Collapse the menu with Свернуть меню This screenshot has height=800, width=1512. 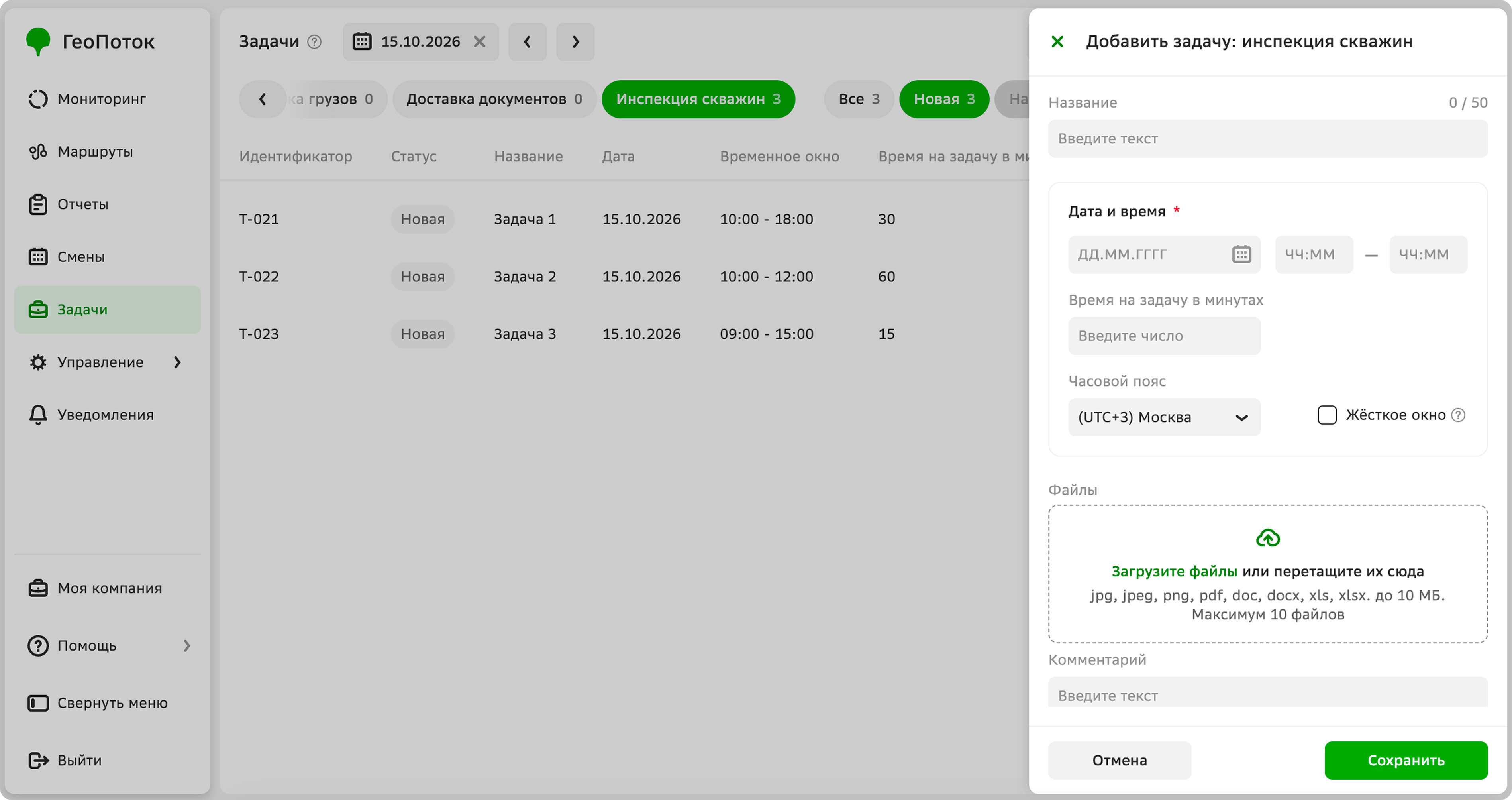108,702
